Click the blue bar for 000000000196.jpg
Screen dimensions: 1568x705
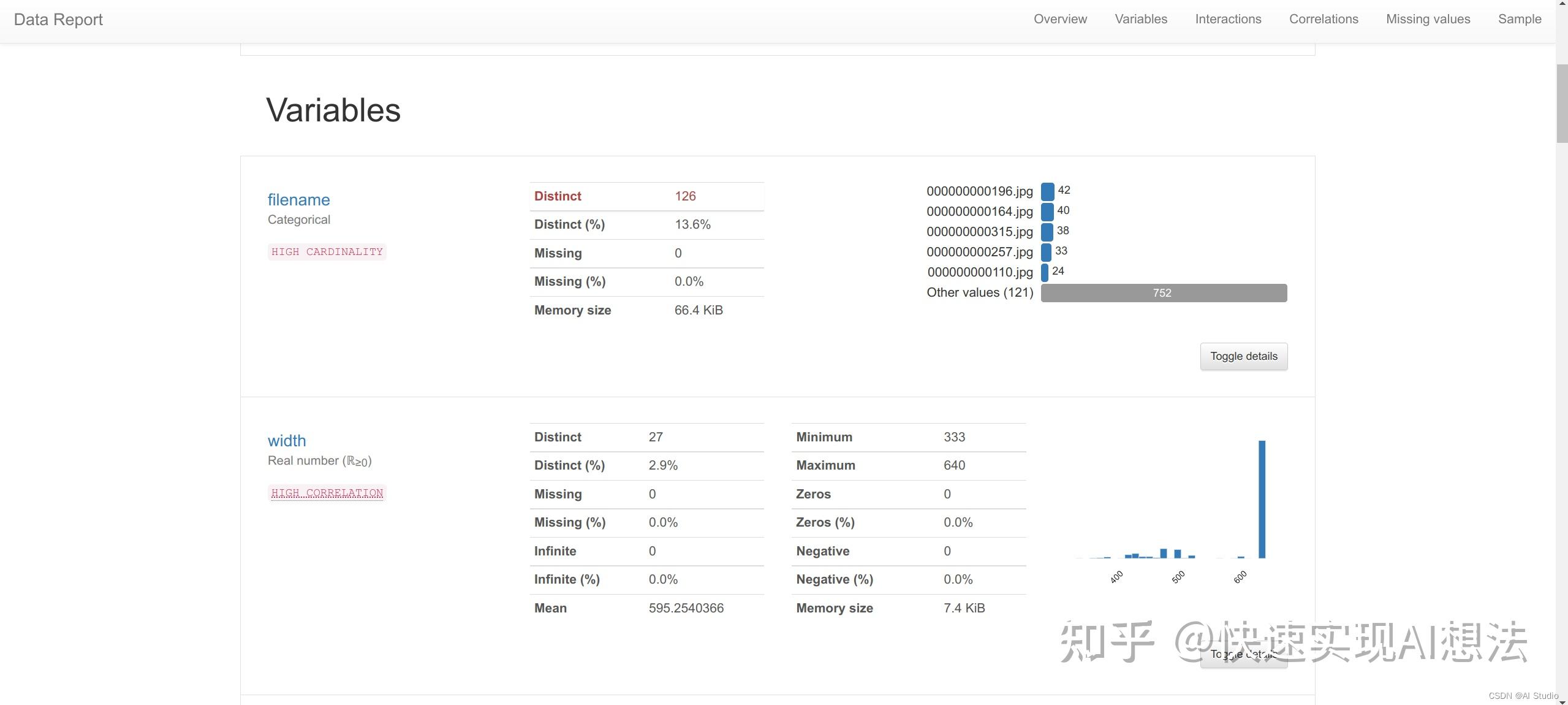[x=1047, y=191]
